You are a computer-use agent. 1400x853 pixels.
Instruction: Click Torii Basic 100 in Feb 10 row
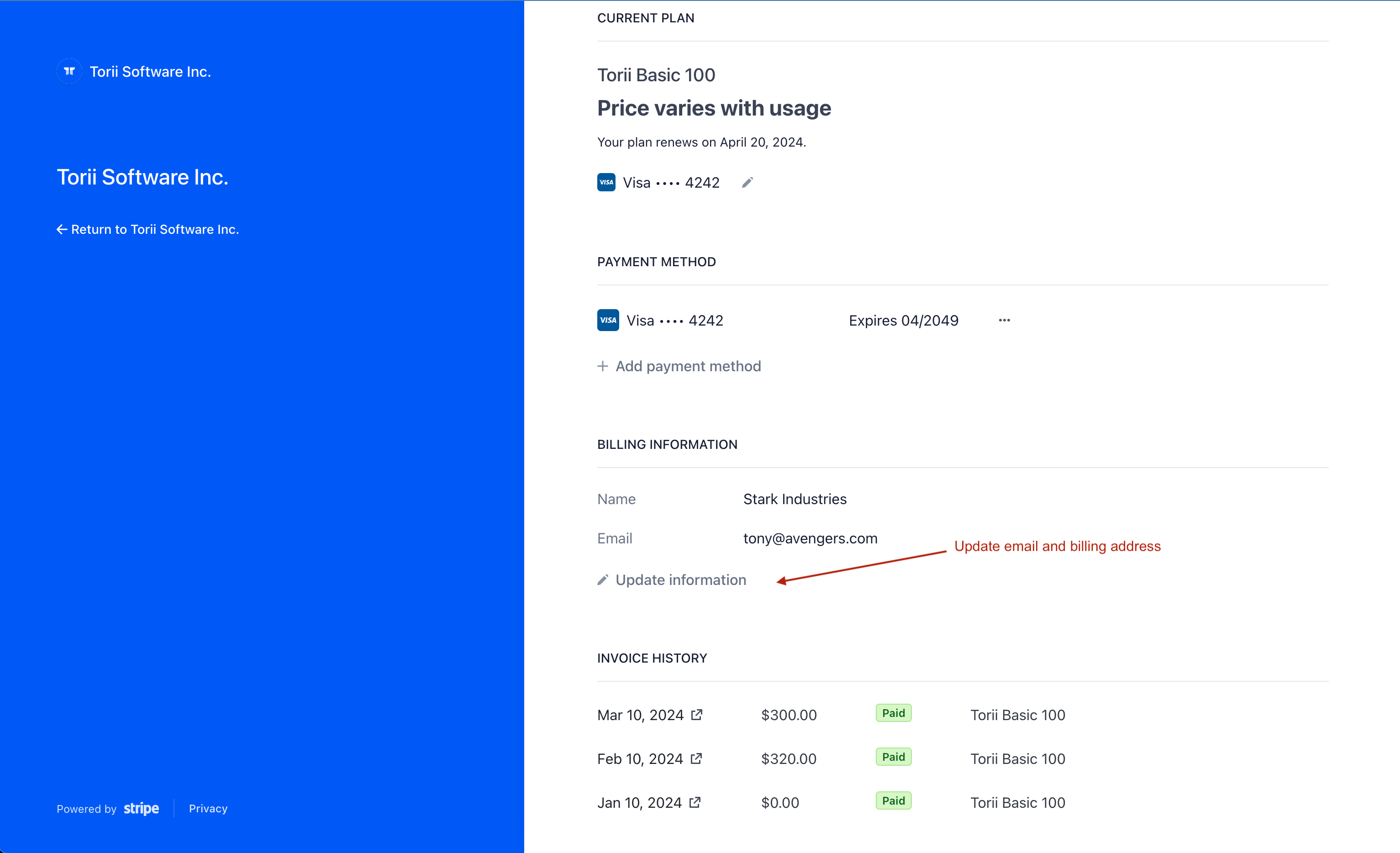(x=1018, y=758)
